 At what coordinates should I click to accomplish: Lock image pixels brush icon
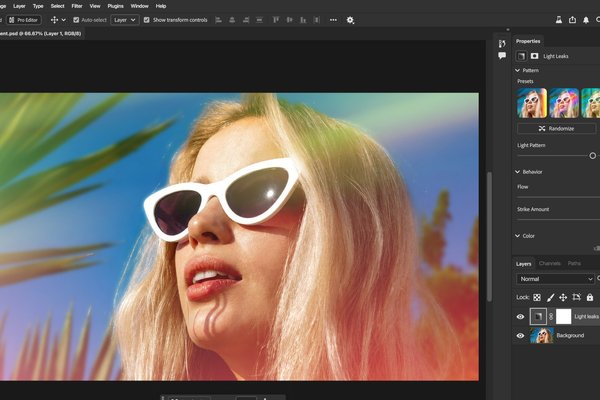pos(550,297)
